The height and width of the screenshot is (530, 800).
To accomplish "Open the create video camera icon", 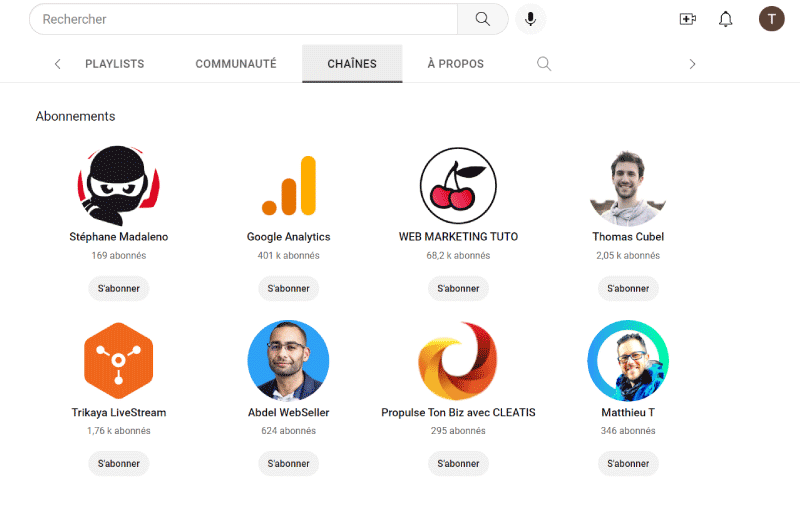I will pyautogui.click(x=688, y=19).
